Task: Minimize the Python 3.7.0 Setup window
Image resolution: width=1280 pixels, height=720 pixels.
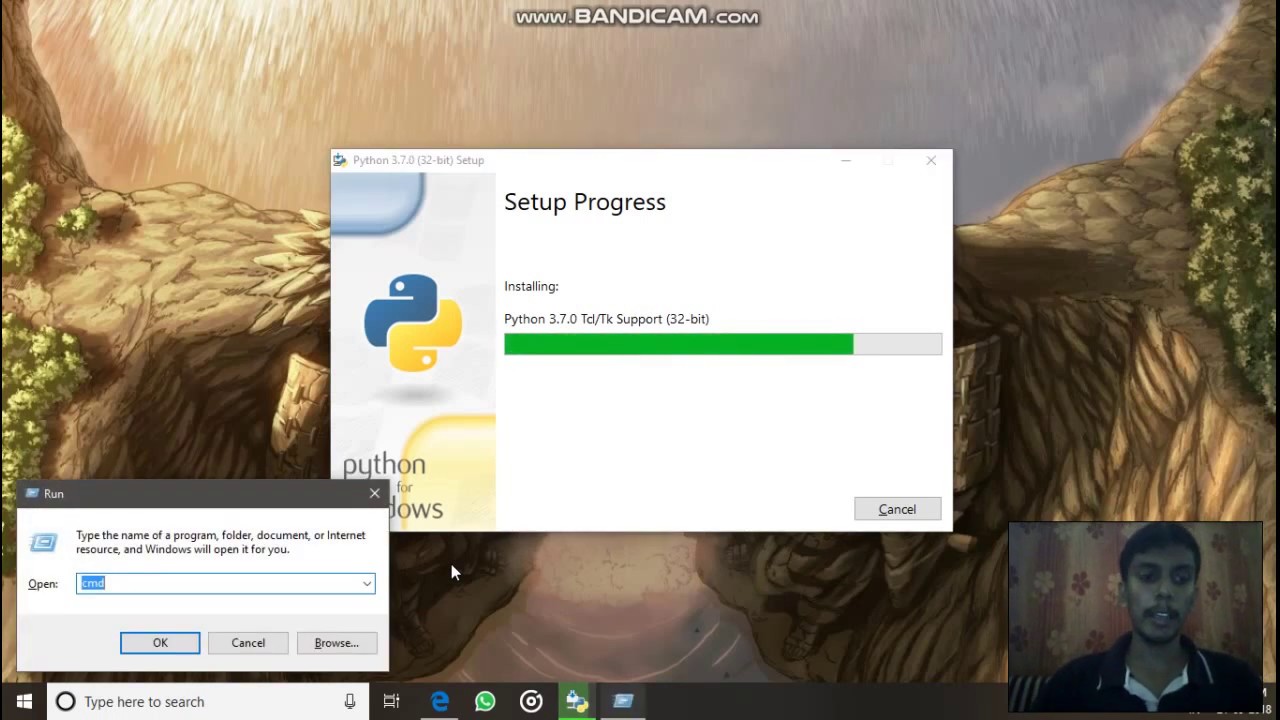Action: coord(846,160)
